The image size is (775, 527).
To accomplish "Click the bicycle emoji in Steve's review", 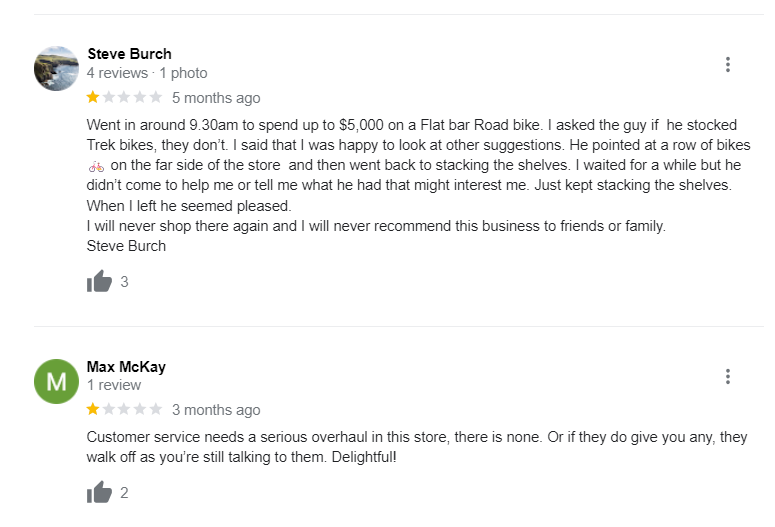I will coord(96,166).
